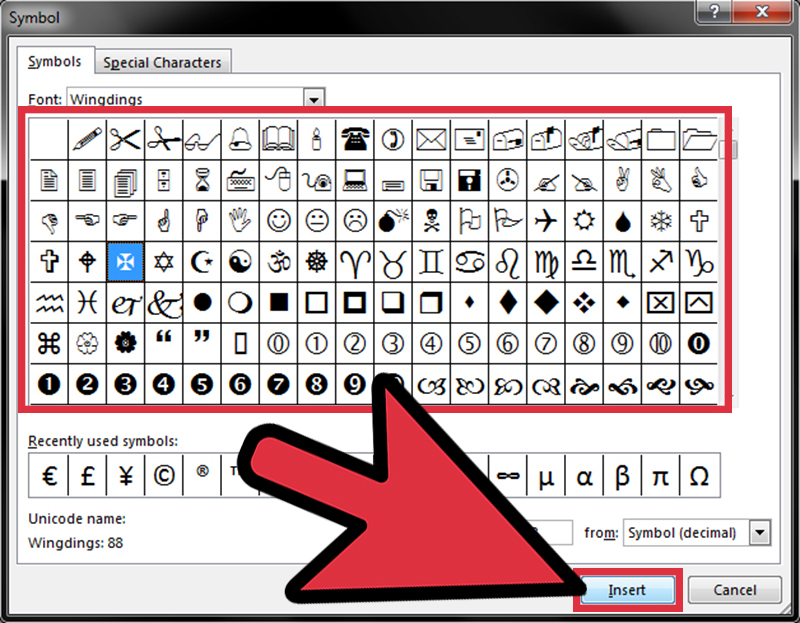Choose the hourglass symbol
Image resolution: width=800 pixels, height=623 pixels.
click(x=202, y=180)
